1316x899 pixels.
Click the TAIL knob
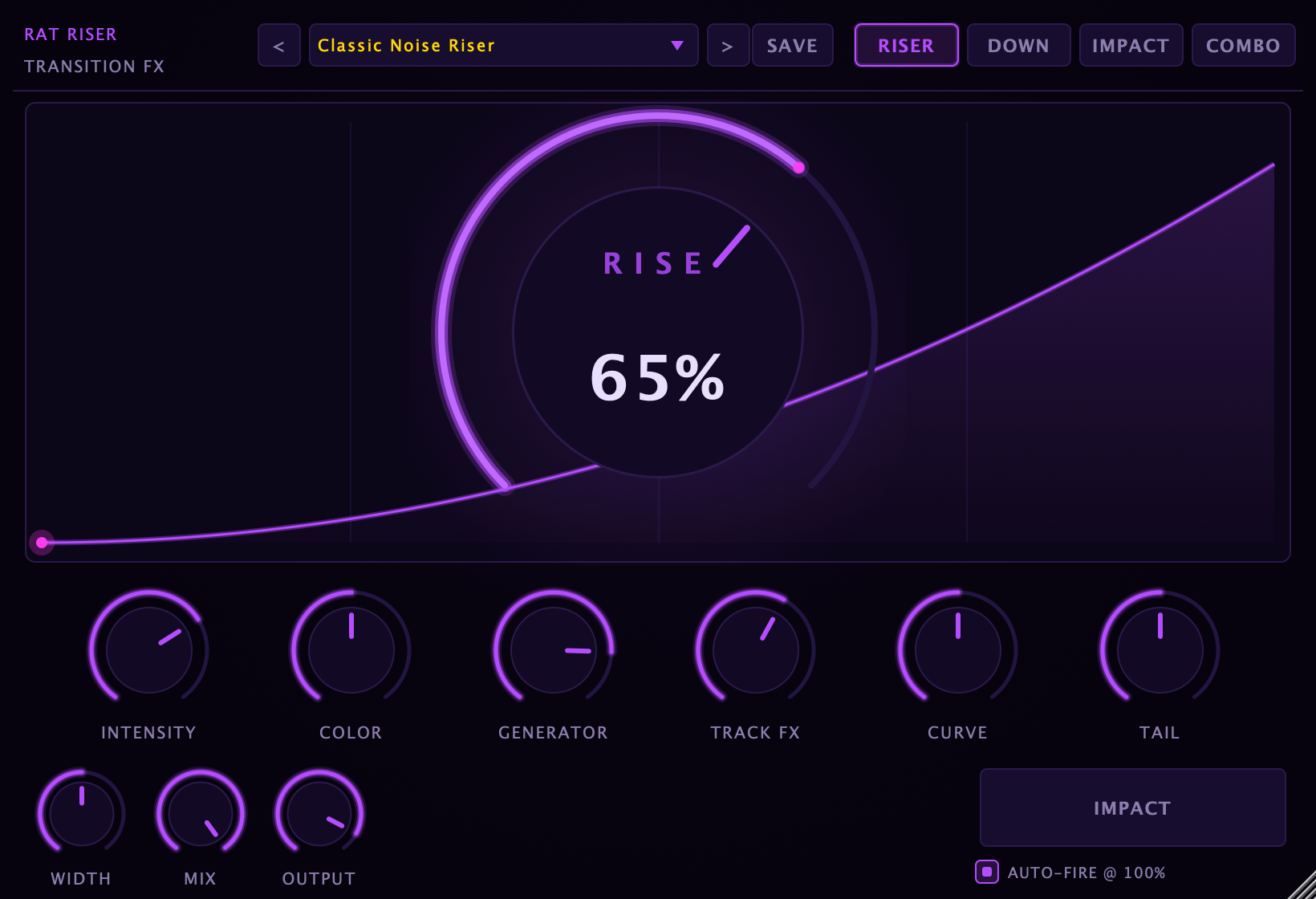pos(1160,649)
